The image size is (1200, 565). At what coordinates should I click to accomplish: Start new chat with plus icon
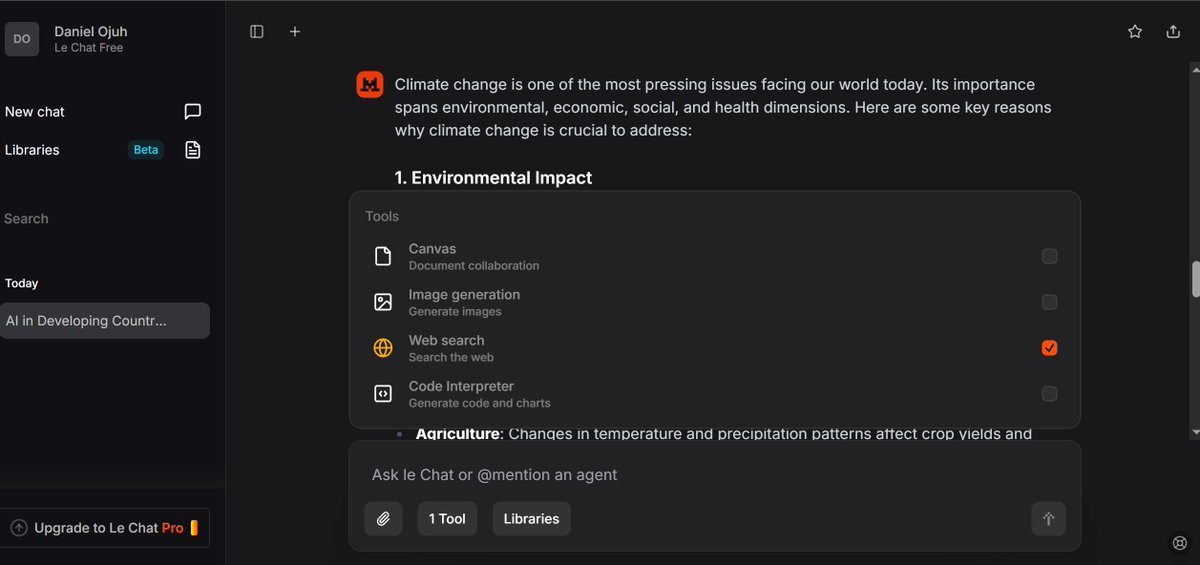coord(295,32)
